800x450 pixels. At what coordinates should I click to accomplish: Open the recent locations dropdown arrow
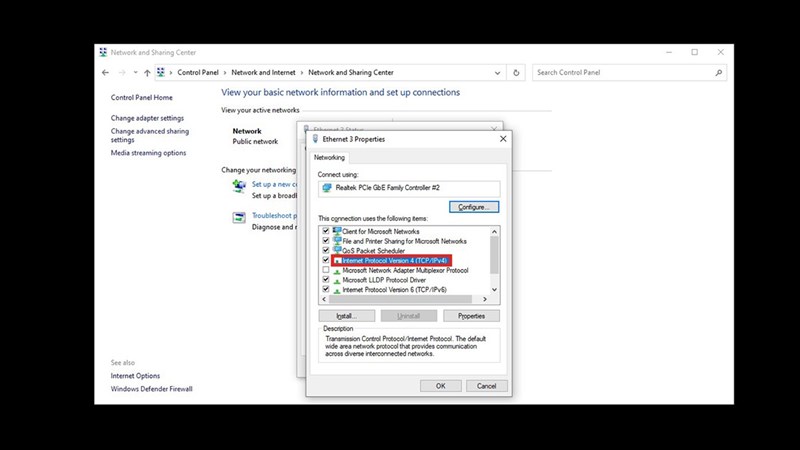[x=135, y=72]
